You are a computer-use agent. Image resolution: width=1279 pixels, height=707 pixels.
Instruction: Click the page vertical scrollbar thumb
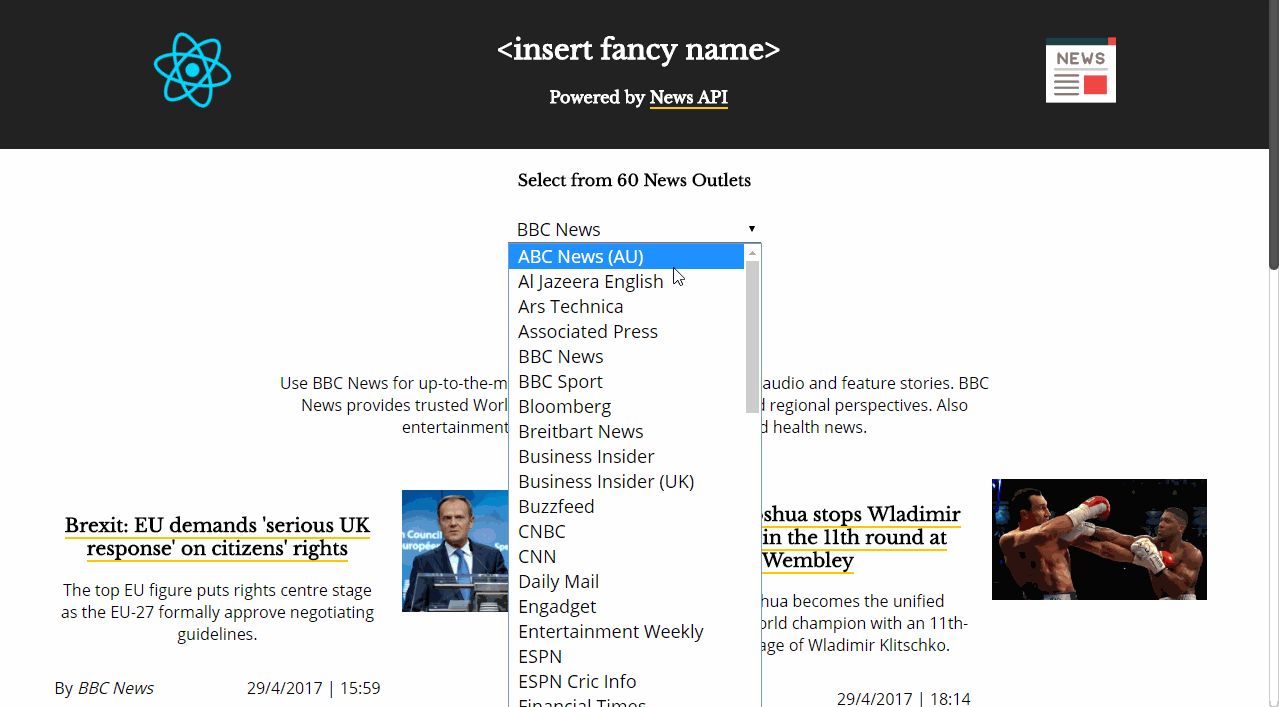pyautogui.click(x=1273, y=135)
